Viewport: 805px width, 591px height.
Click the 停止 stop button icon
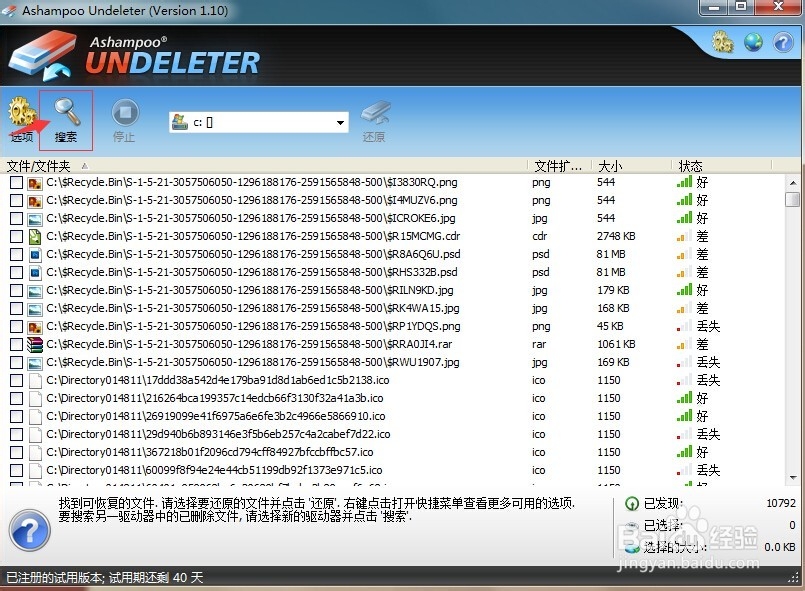(x=125, y=112)
